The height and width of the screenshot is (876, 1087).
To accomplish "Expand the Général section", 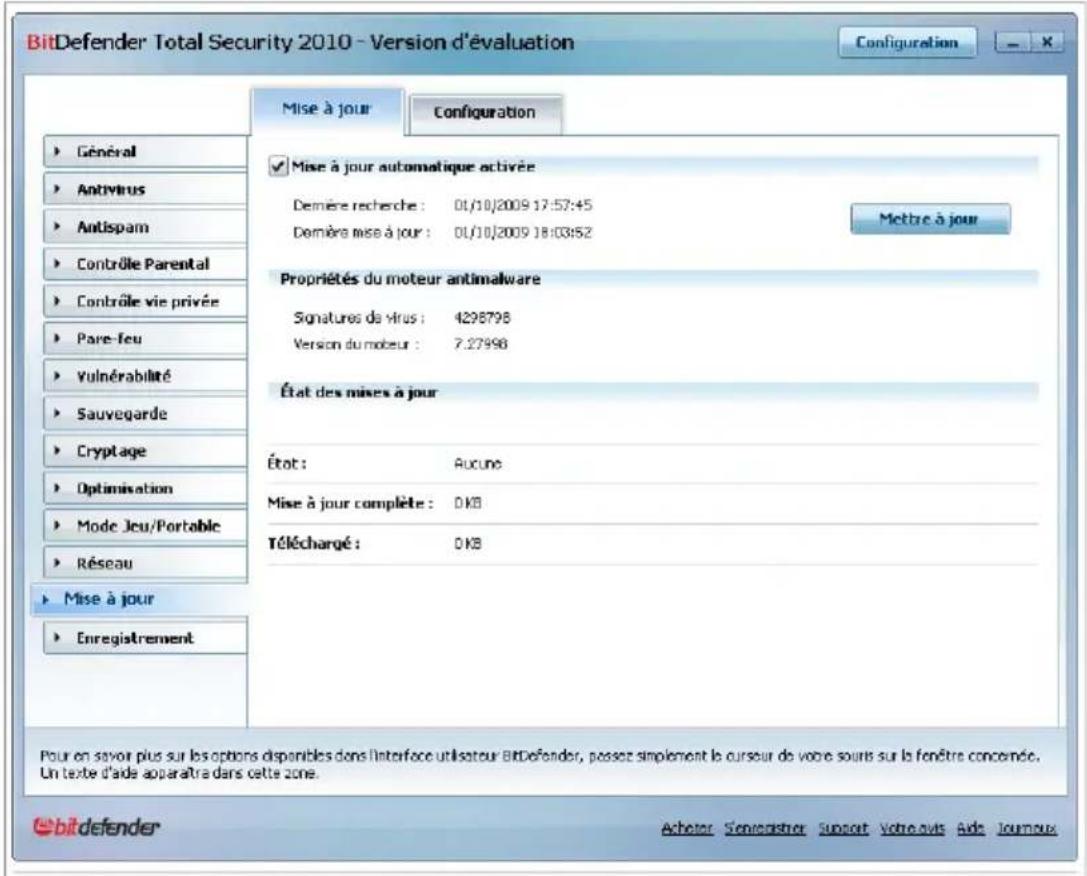I will click(x=146, y=151).
